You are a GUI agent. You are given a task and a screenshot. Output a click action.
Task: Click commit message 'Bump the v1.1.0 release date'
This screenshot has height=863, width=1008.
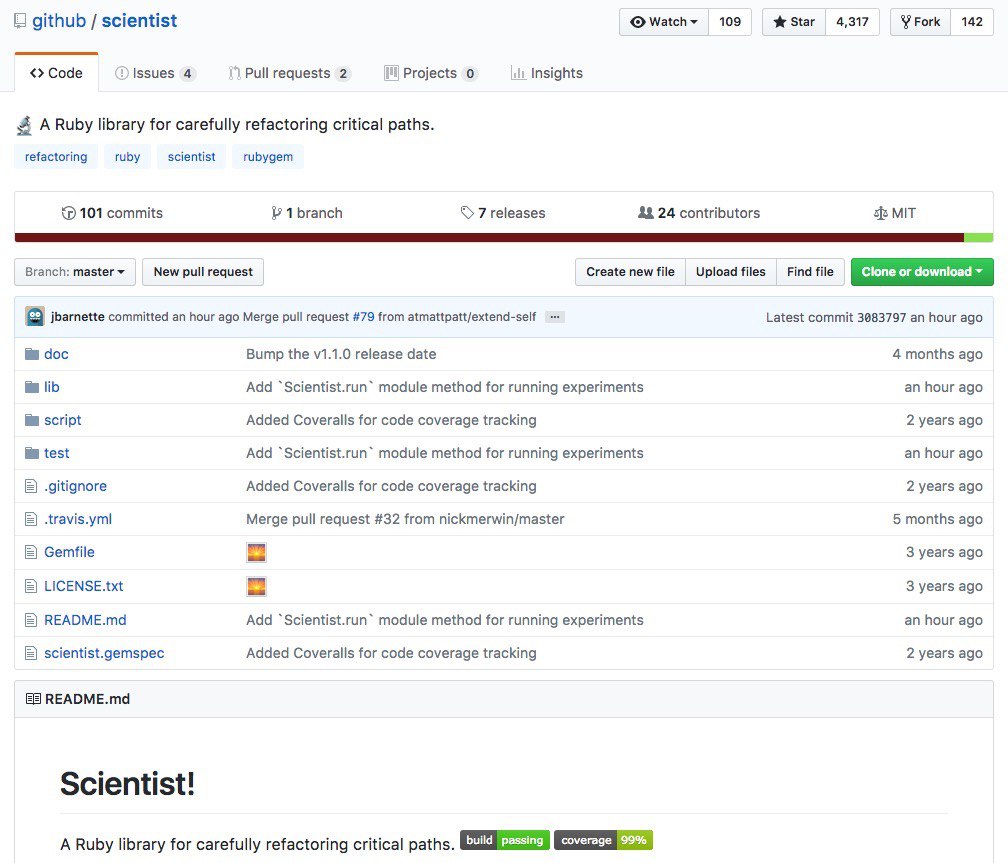[x=341, y=354]
